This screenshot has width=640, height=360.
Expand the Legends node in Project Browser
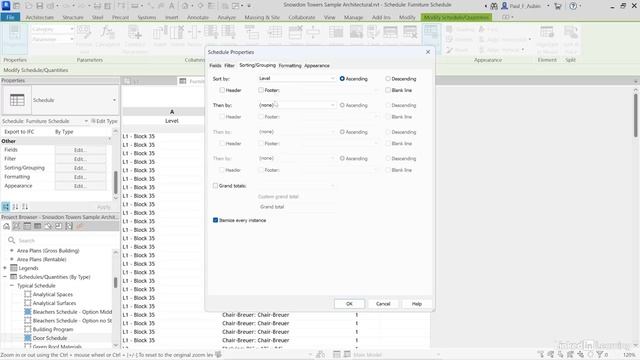[5, 268]
